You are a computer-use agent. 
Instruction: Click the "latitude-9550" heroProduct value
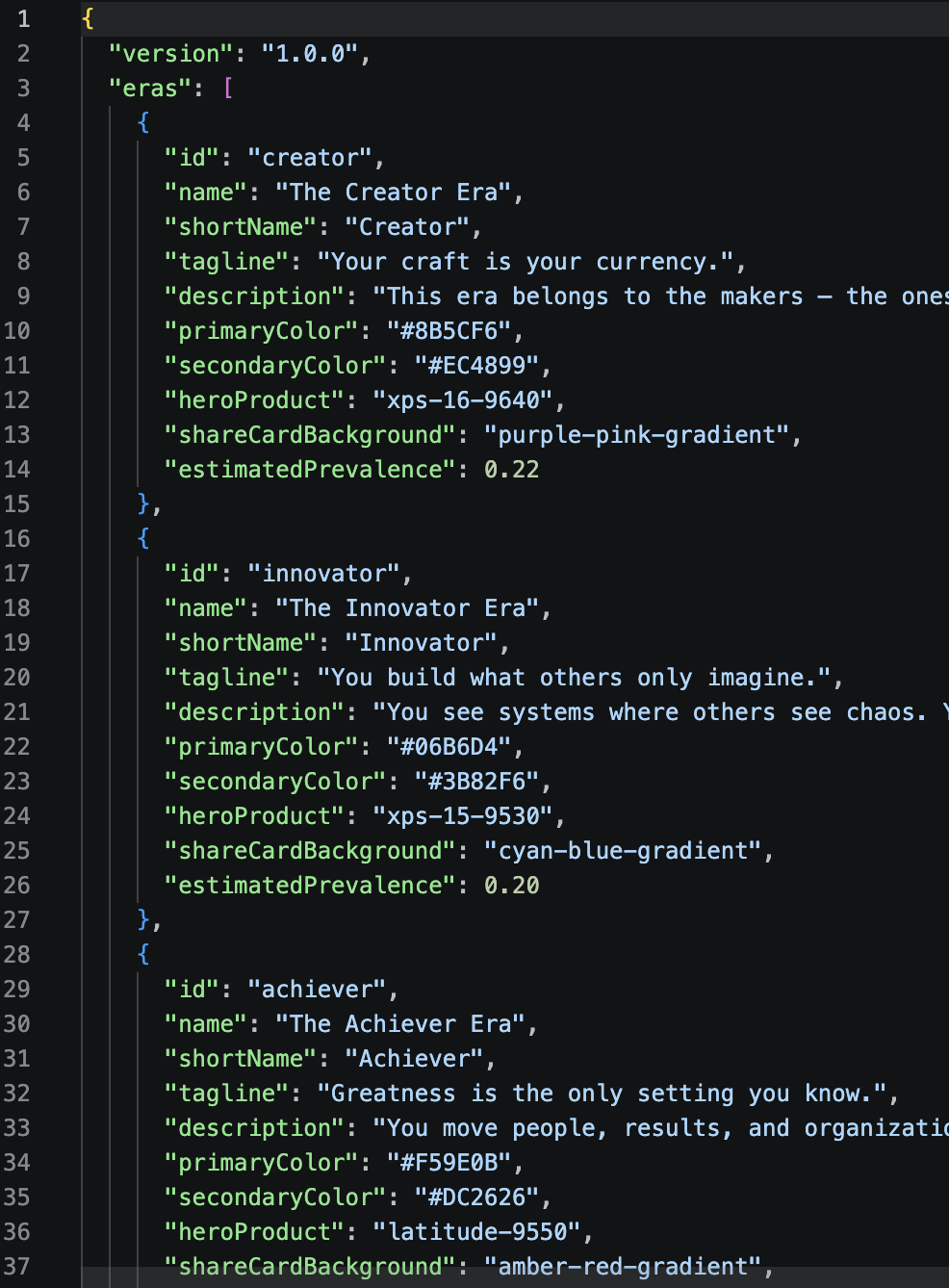point(476,1231)
